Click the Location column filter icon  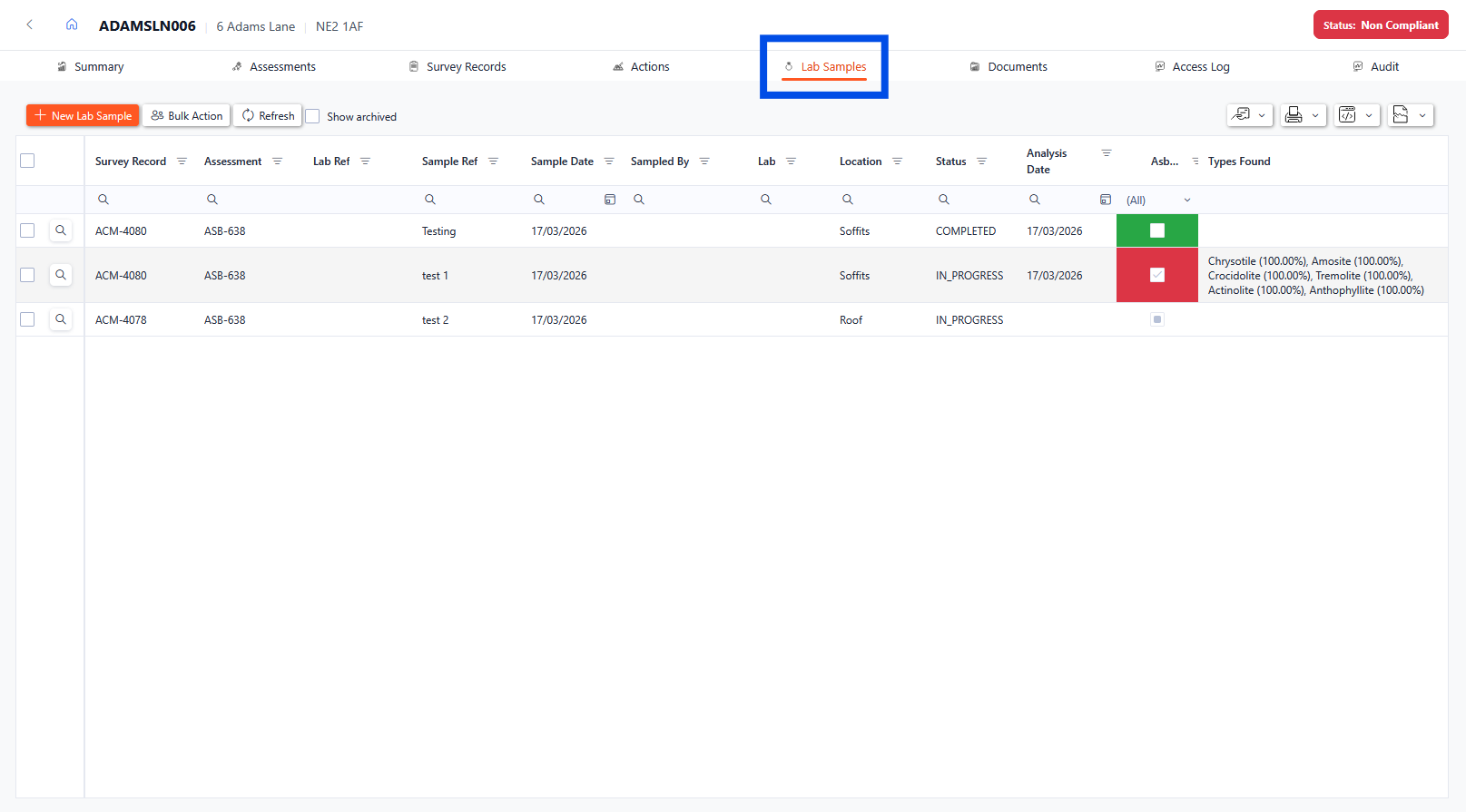click(897, 161)
